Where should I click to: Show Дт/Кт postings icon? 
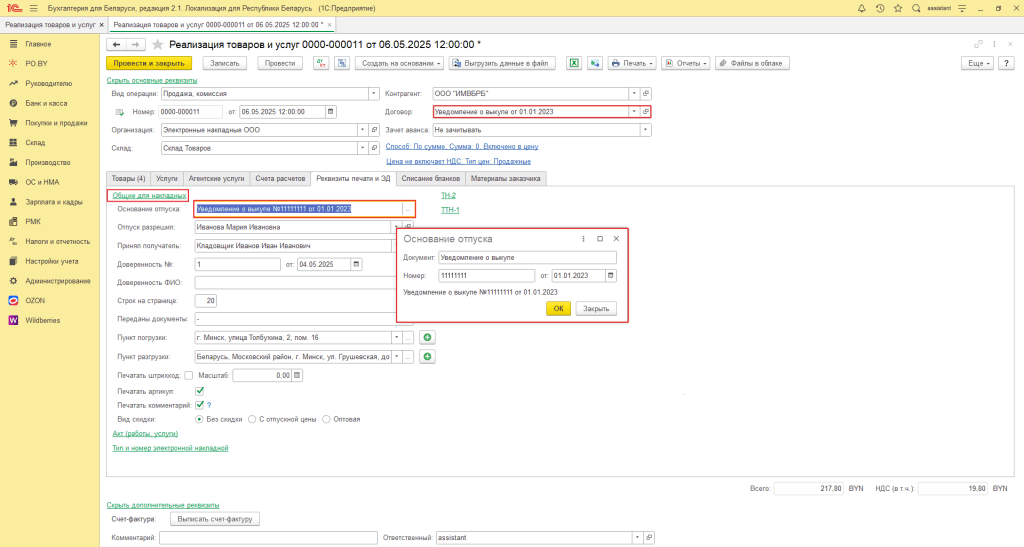(x=321, y=63)
